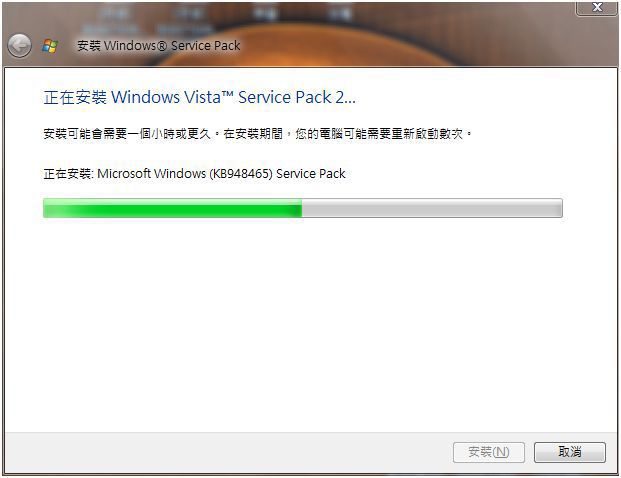This screenshot has height=478, width=621.
Task: Click the round back arrow button
Action: click(19, 46)
